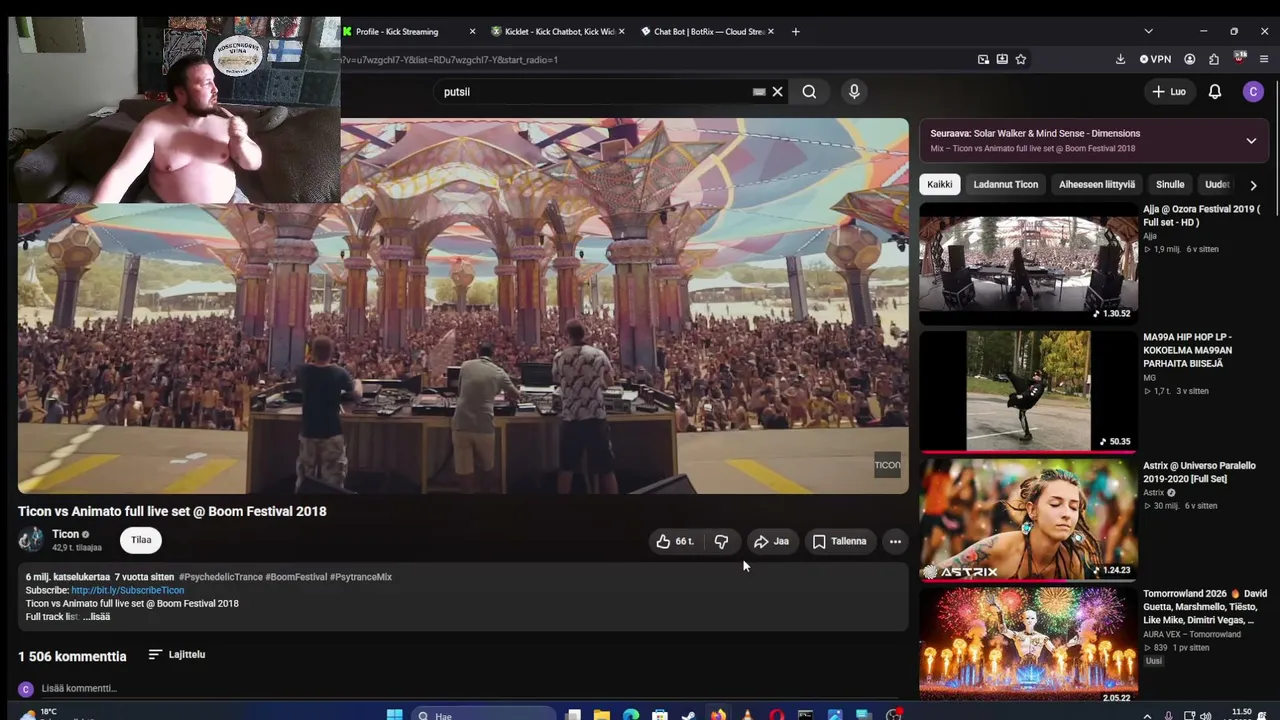Open the terminal icon on the taskbar
The image size is (1280, 720).
pyautogui.click(x=805, y=715)
